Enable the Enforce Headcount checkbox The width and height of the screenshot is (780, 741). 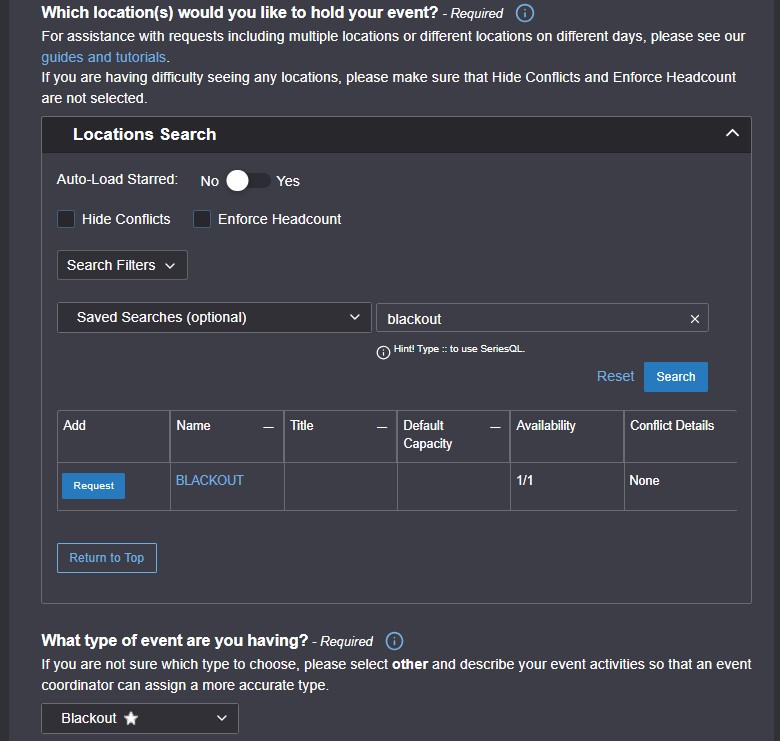pyautogui.click(x=202, y=219)
